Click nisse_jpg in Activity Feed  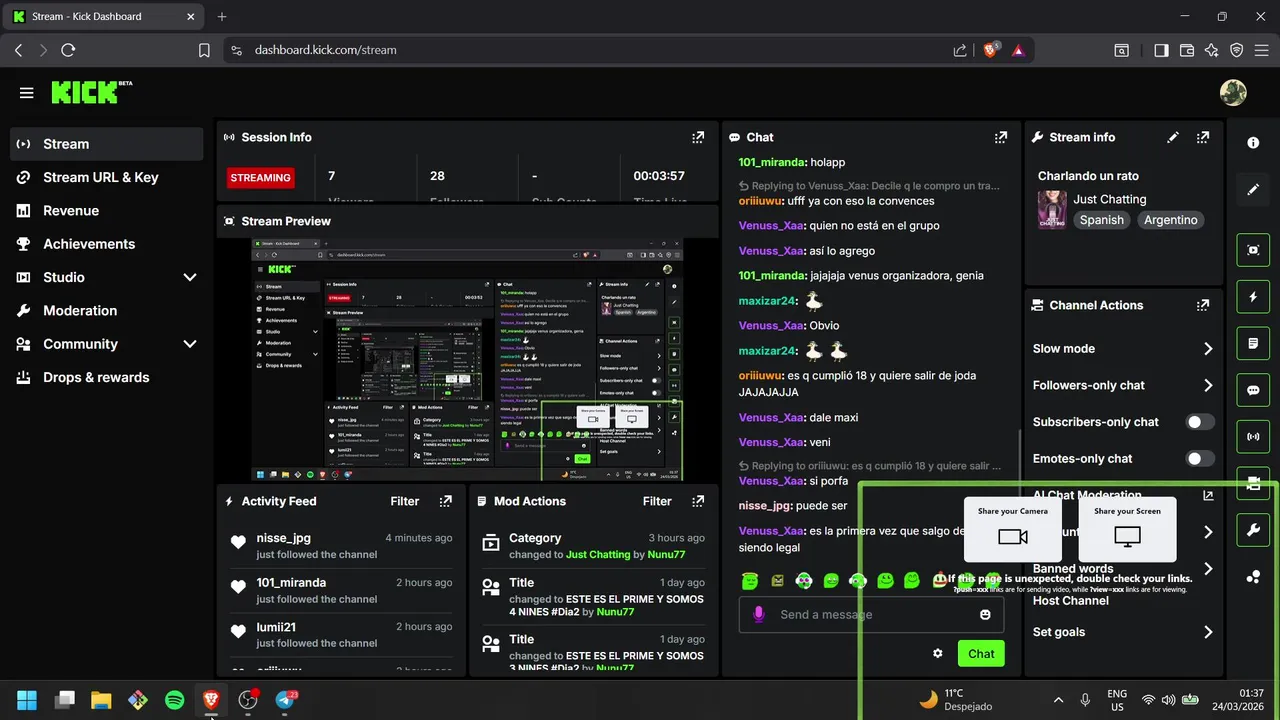coord(283,538)
